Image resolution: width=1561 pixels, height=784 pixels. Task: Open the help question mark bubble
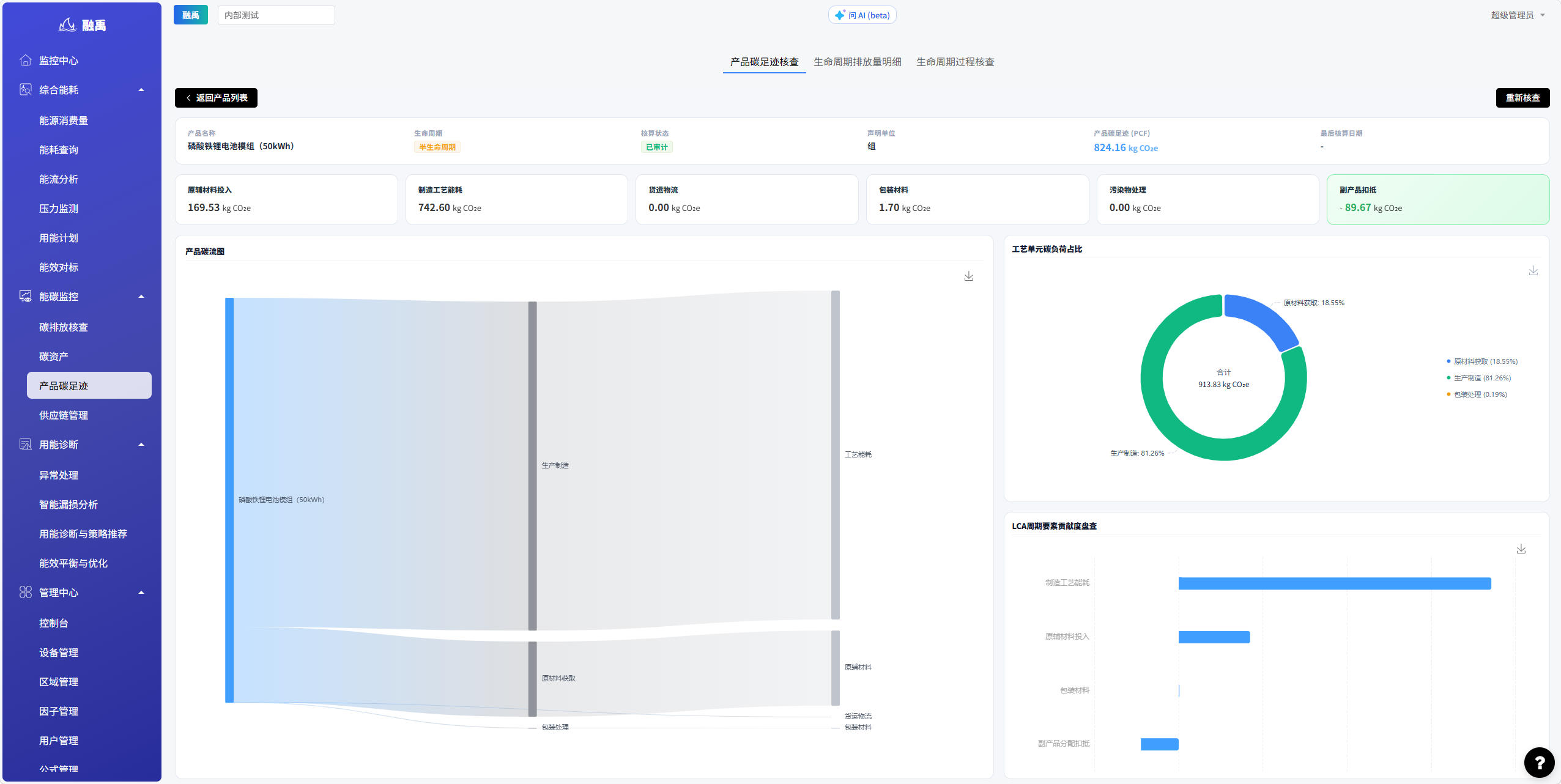[1540, 762]
